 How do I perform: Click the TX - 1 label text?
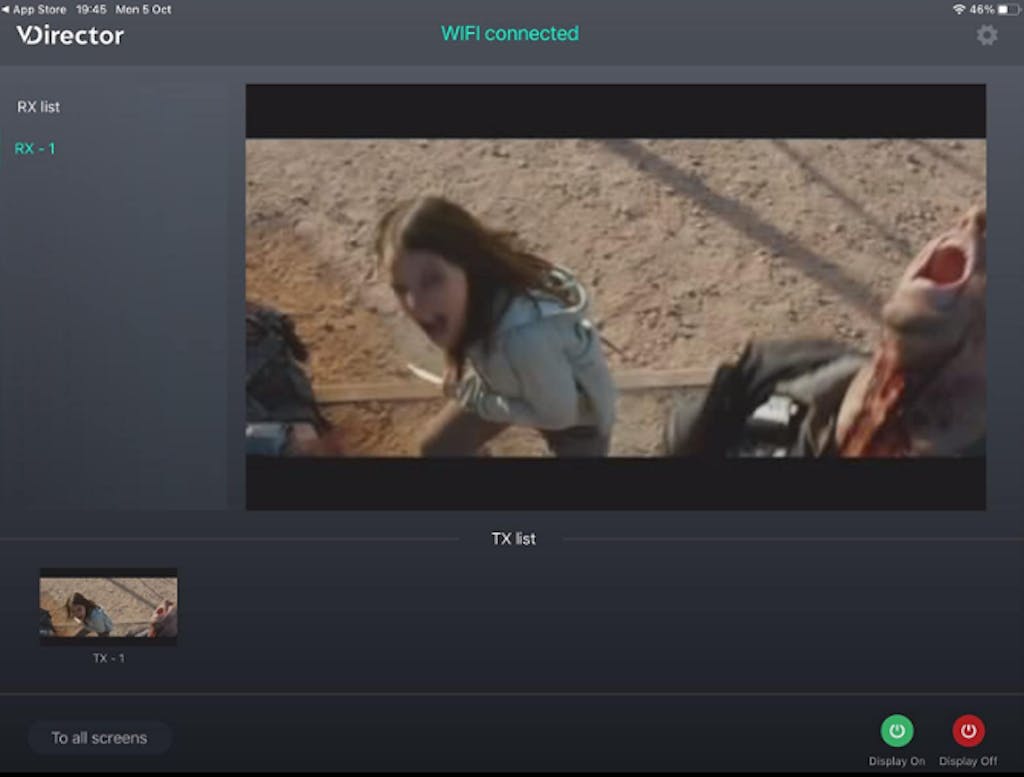[108, 658]
